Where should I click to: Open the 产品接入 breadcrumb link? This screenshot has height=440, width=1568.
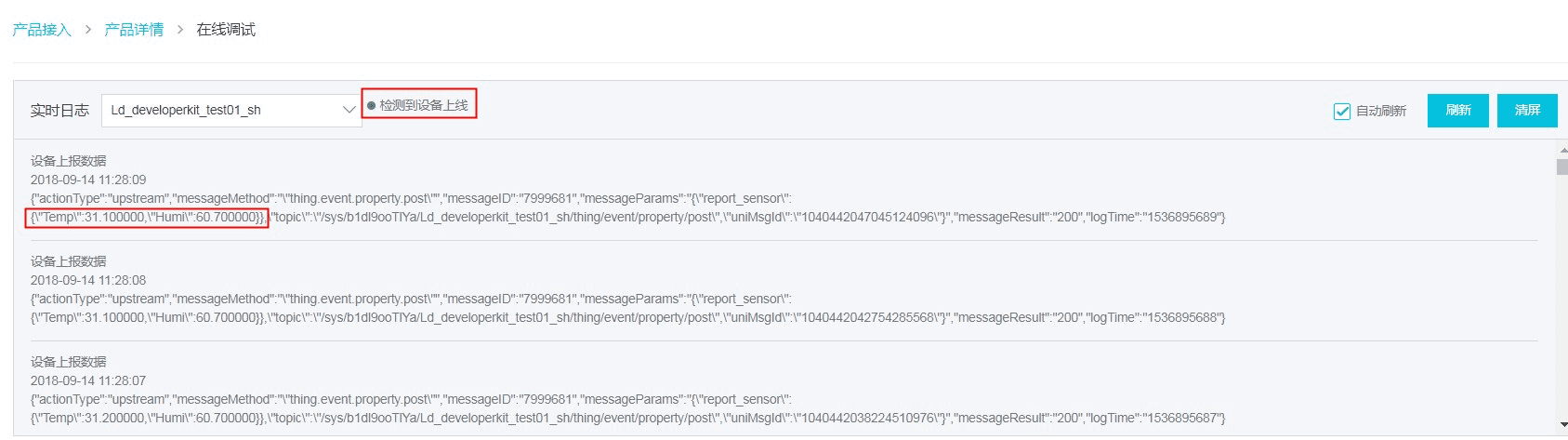42,30
